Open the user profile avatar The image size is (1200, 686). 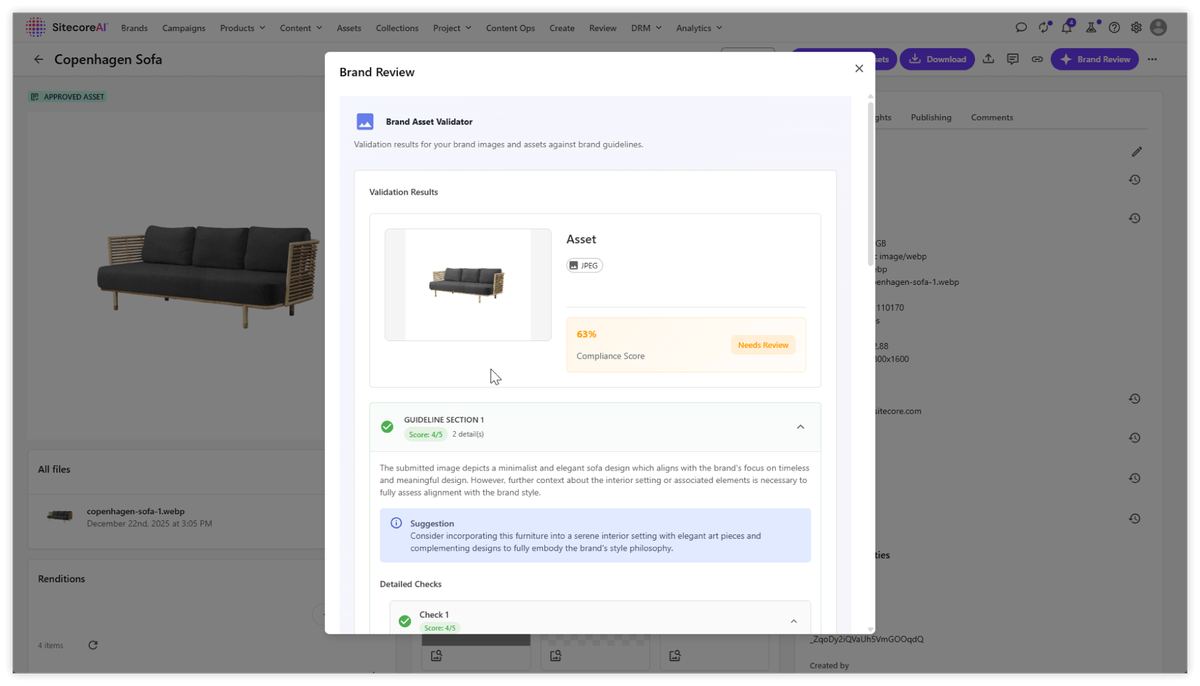pos(1159,28)
